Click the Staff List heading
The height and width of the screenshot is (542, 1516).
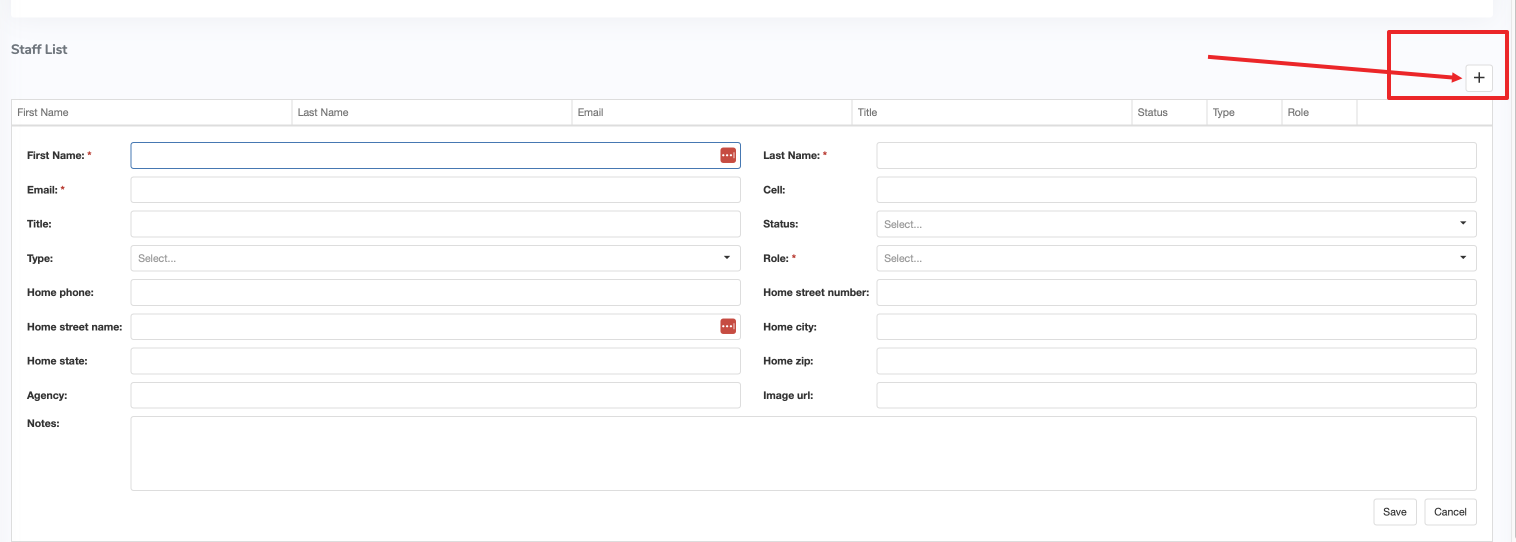click(39, 49)
